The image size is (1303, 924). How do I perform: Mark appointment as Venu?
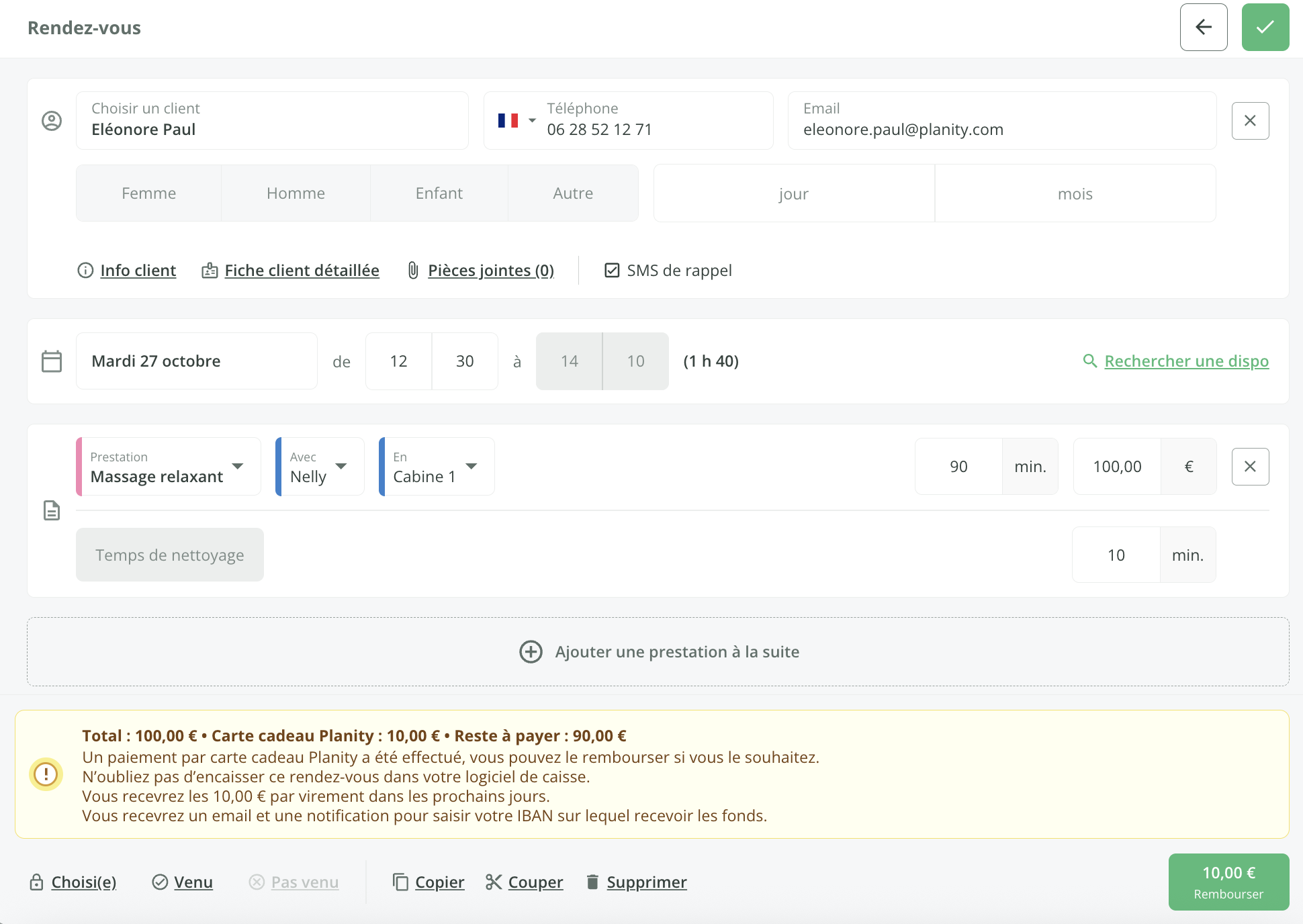click(x=183, y=882)
